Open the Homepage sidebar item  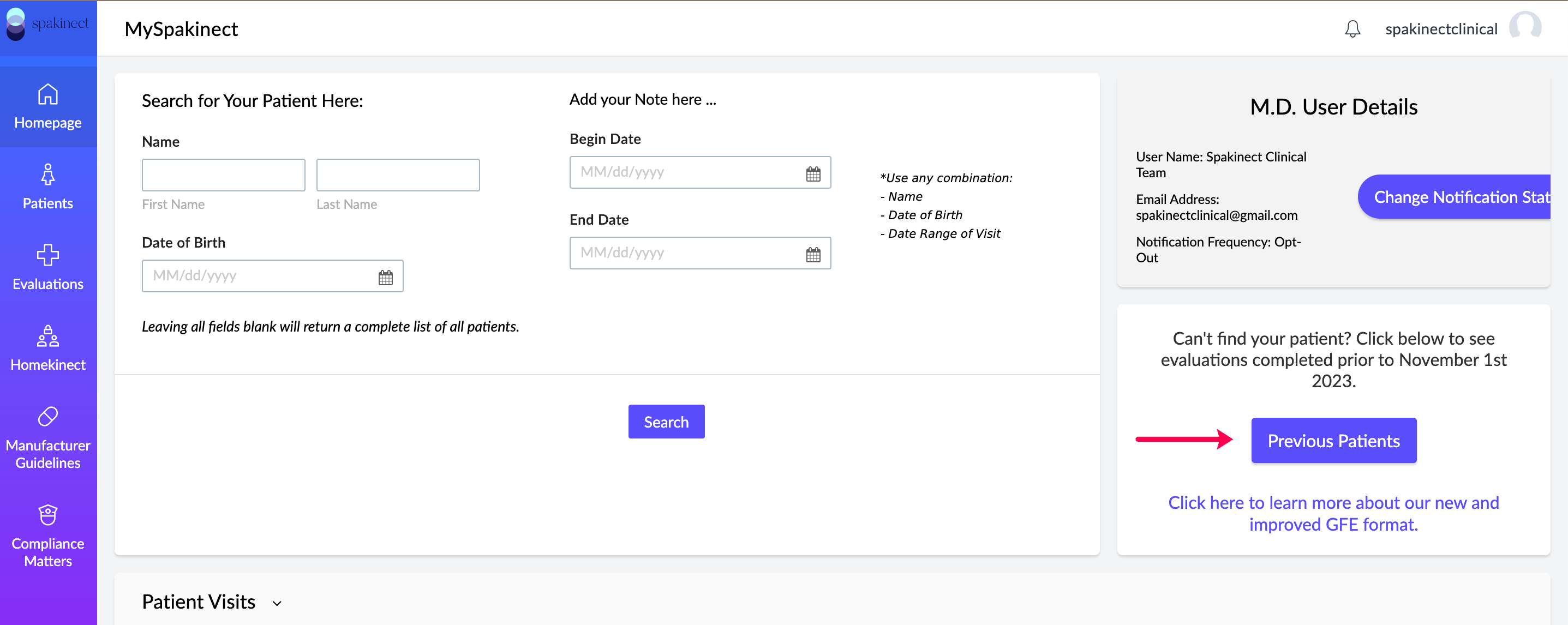tap(48, 106)
